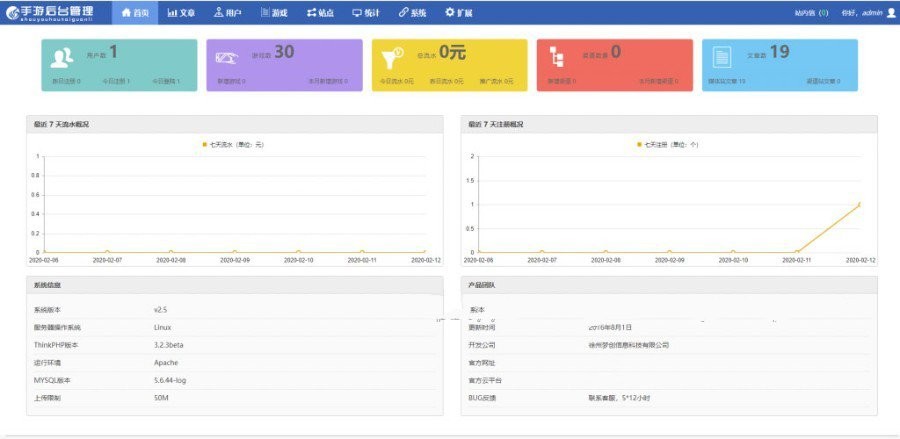Open the 统计 statistics menu
This screenshot has height=439, width=900.
(x=366, y=13)
